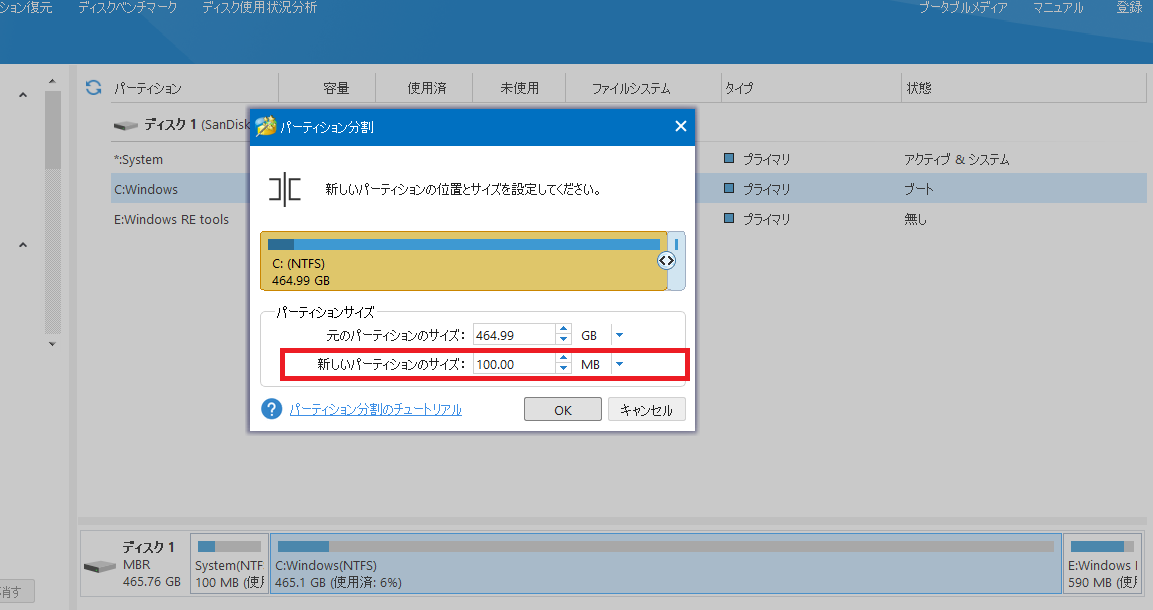This screenshot has height=610, width=1153.
Task: Click the タイプ column header
Action: click(739, 88)
